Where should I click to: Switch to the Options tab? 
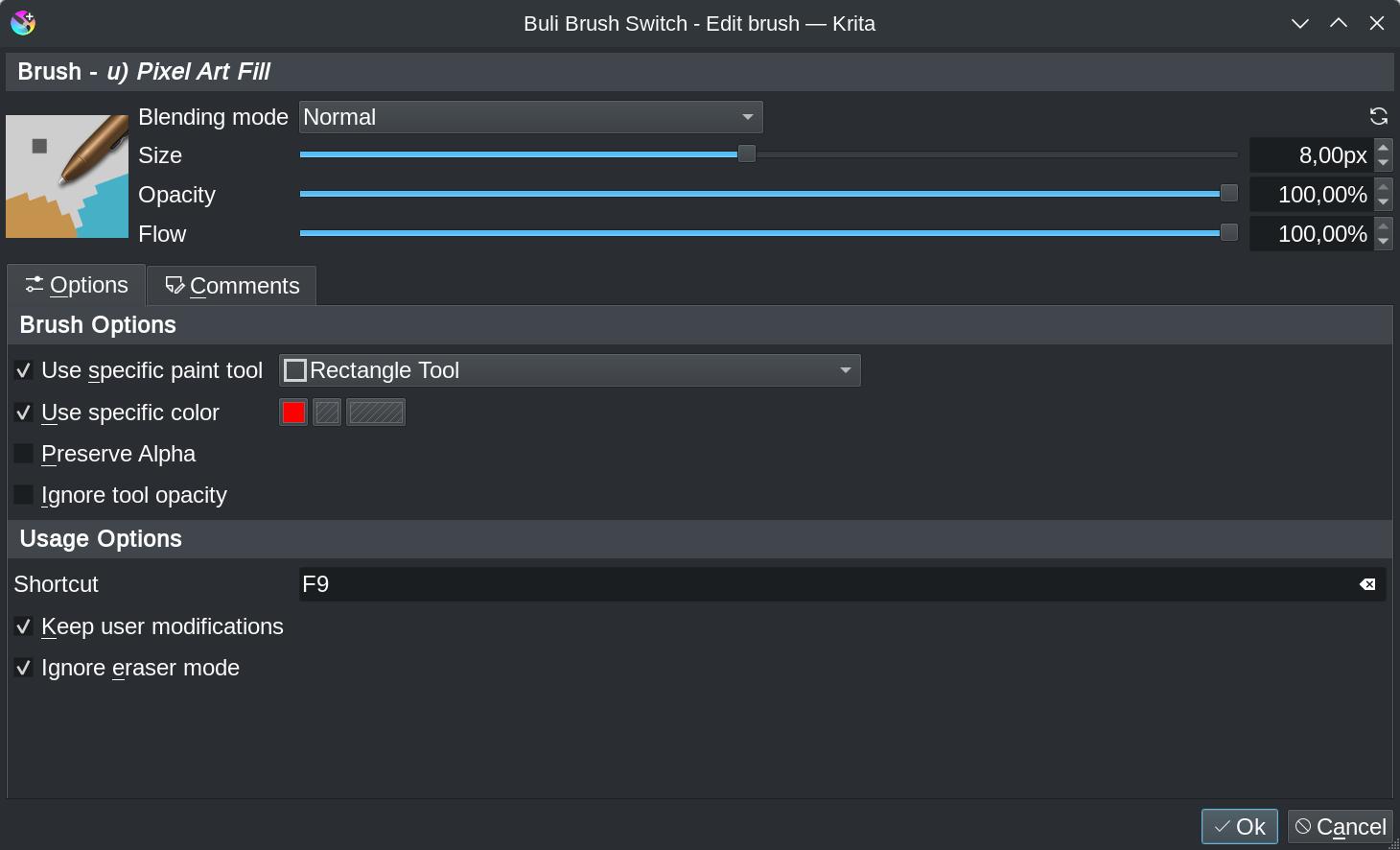pyautogui.click(x=77, y=285)
